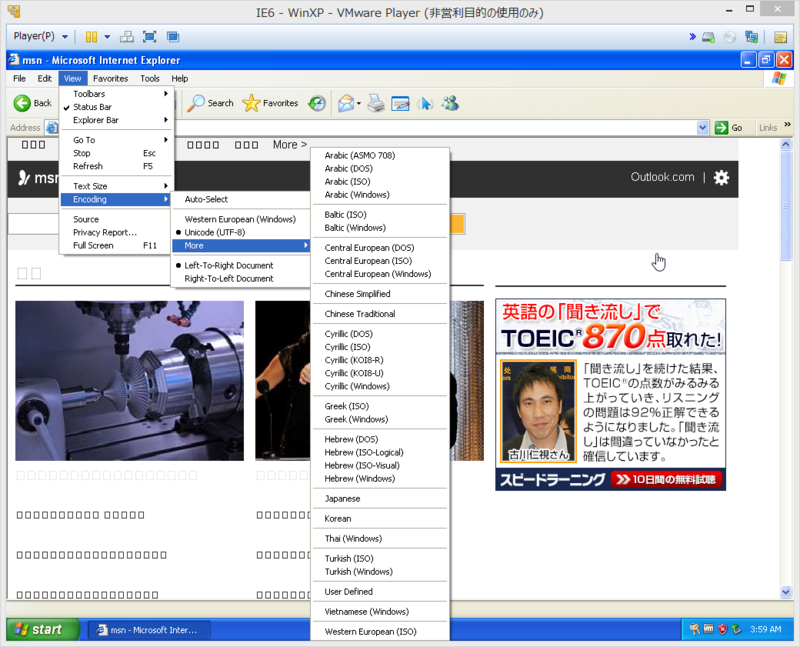Click VMware network adapter device icon
This screenshot has width=800, height=647.
[752, 37]
